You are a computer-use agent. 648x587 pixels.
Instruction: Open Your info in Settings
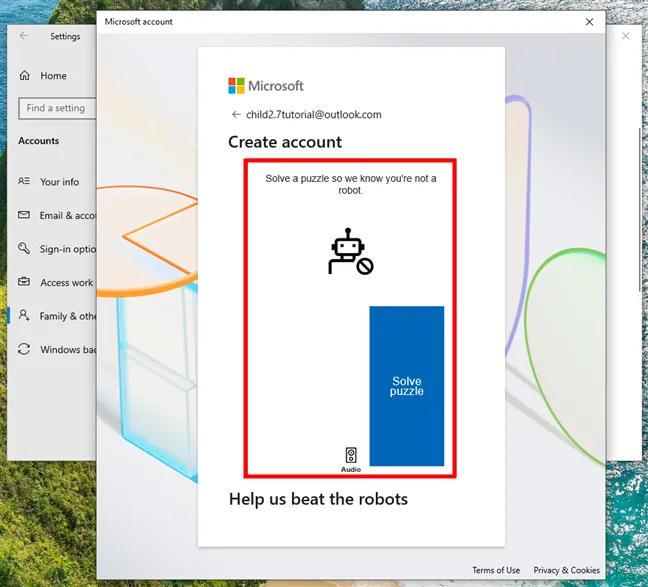click(x=52, y=182)
